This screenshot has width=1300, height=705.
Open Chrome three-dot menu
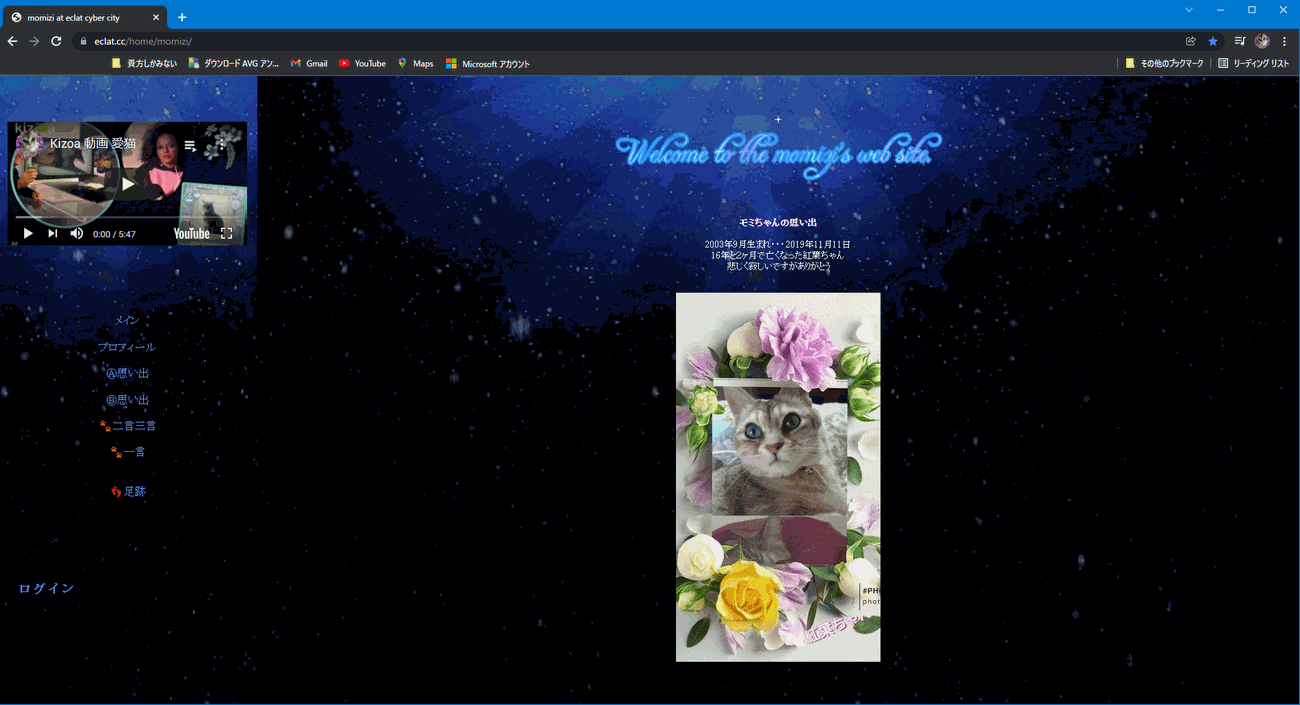[1284, 41]
